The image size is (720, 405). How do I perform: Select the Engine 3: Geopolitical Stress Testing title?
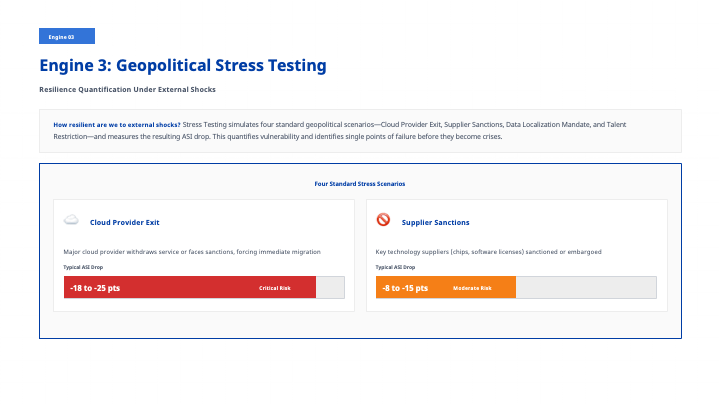(x=183, y=66)
